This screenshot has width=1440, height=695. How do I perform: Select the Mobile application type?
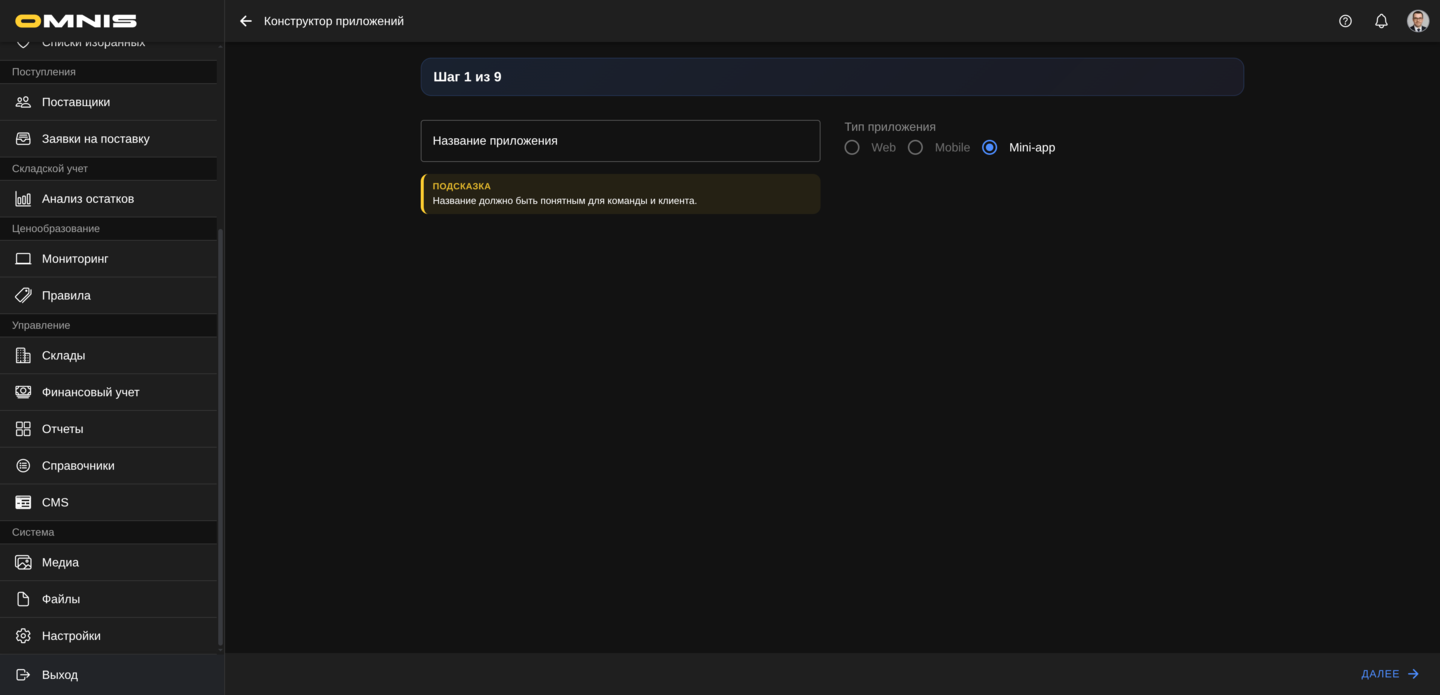915,148
